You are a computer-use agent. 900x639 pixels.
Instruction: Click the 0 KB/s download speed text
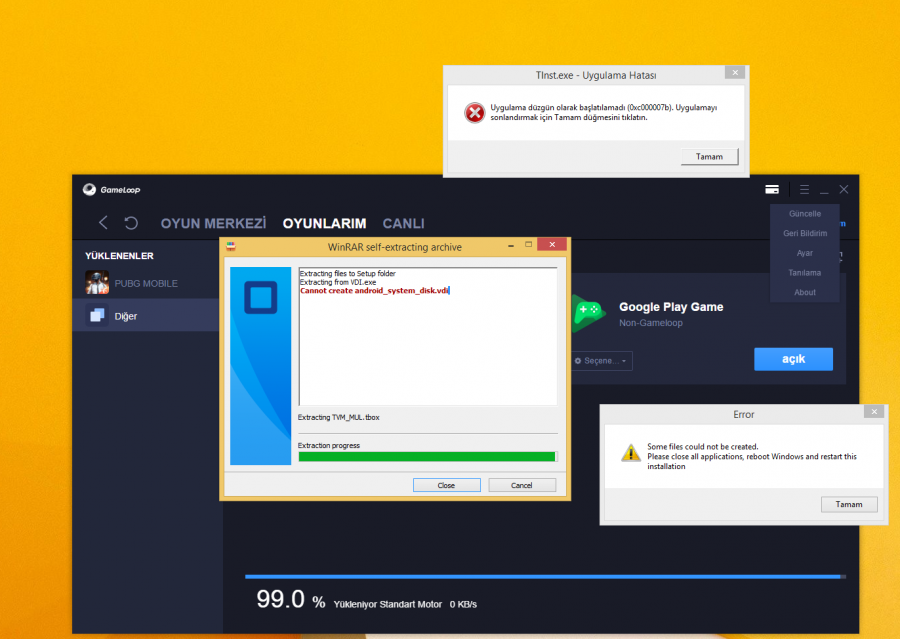click(x=463, y=604)
